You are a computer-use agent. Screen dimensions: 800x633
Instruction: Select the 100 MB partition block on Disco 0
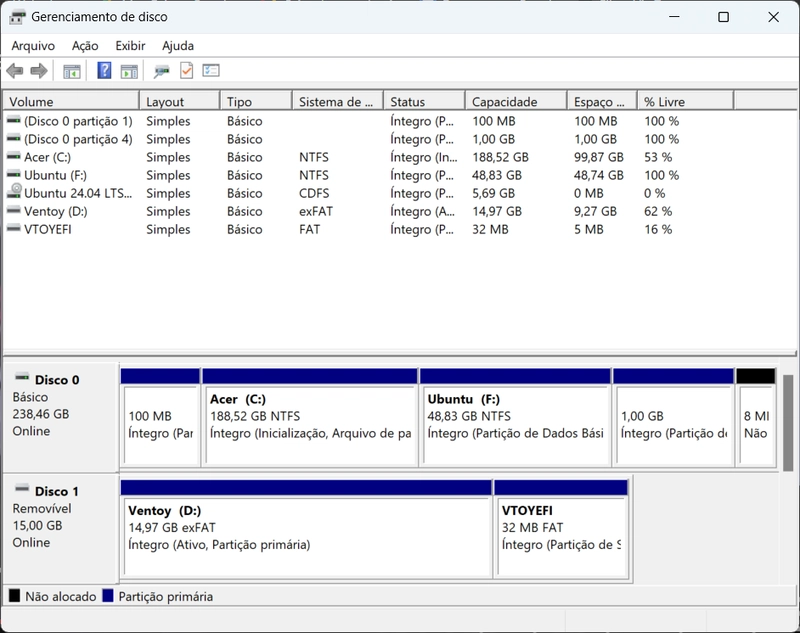pos(160,417)
